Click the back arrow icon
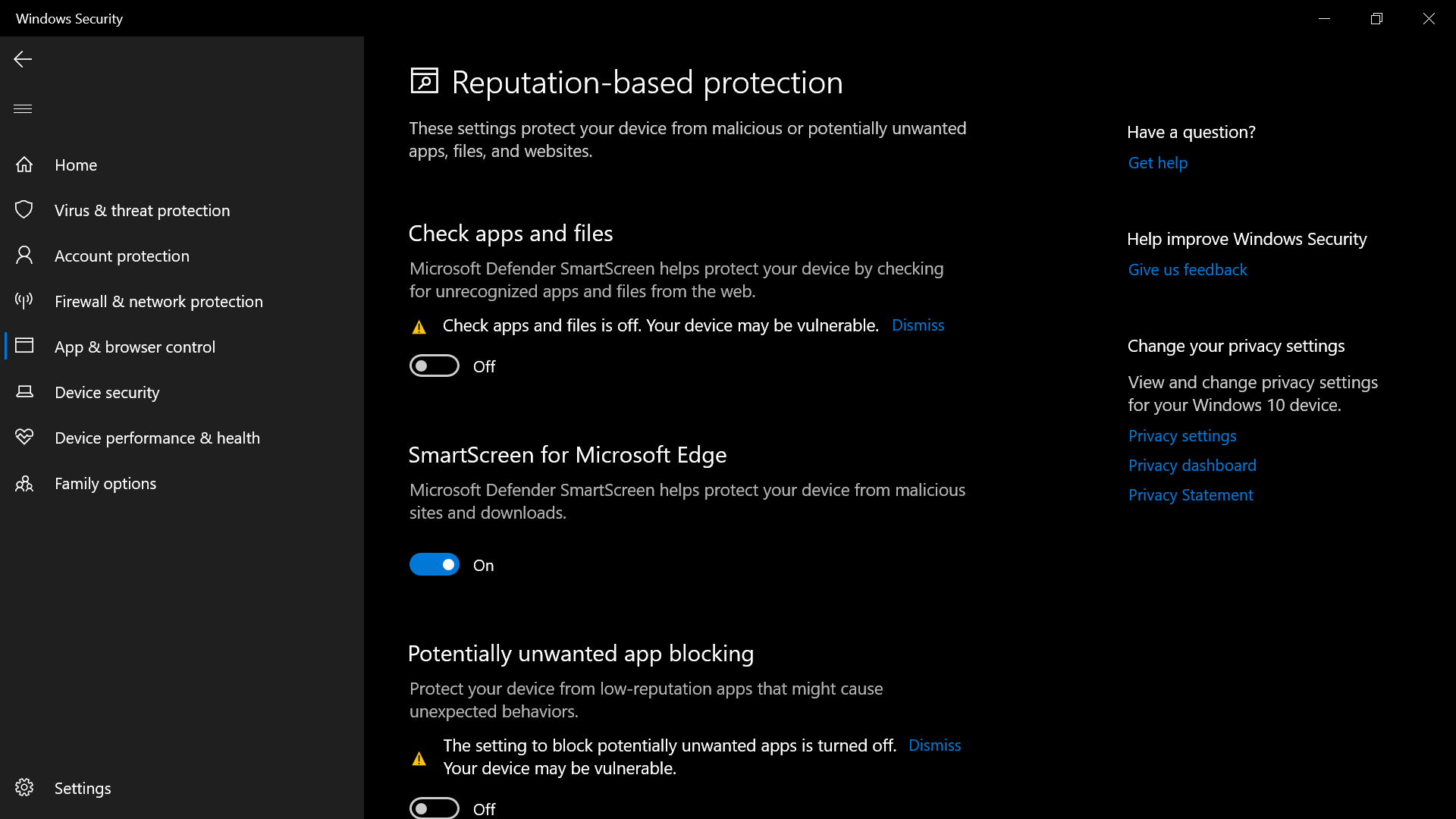The image size is (1456, 819). [x=23, y=59]
